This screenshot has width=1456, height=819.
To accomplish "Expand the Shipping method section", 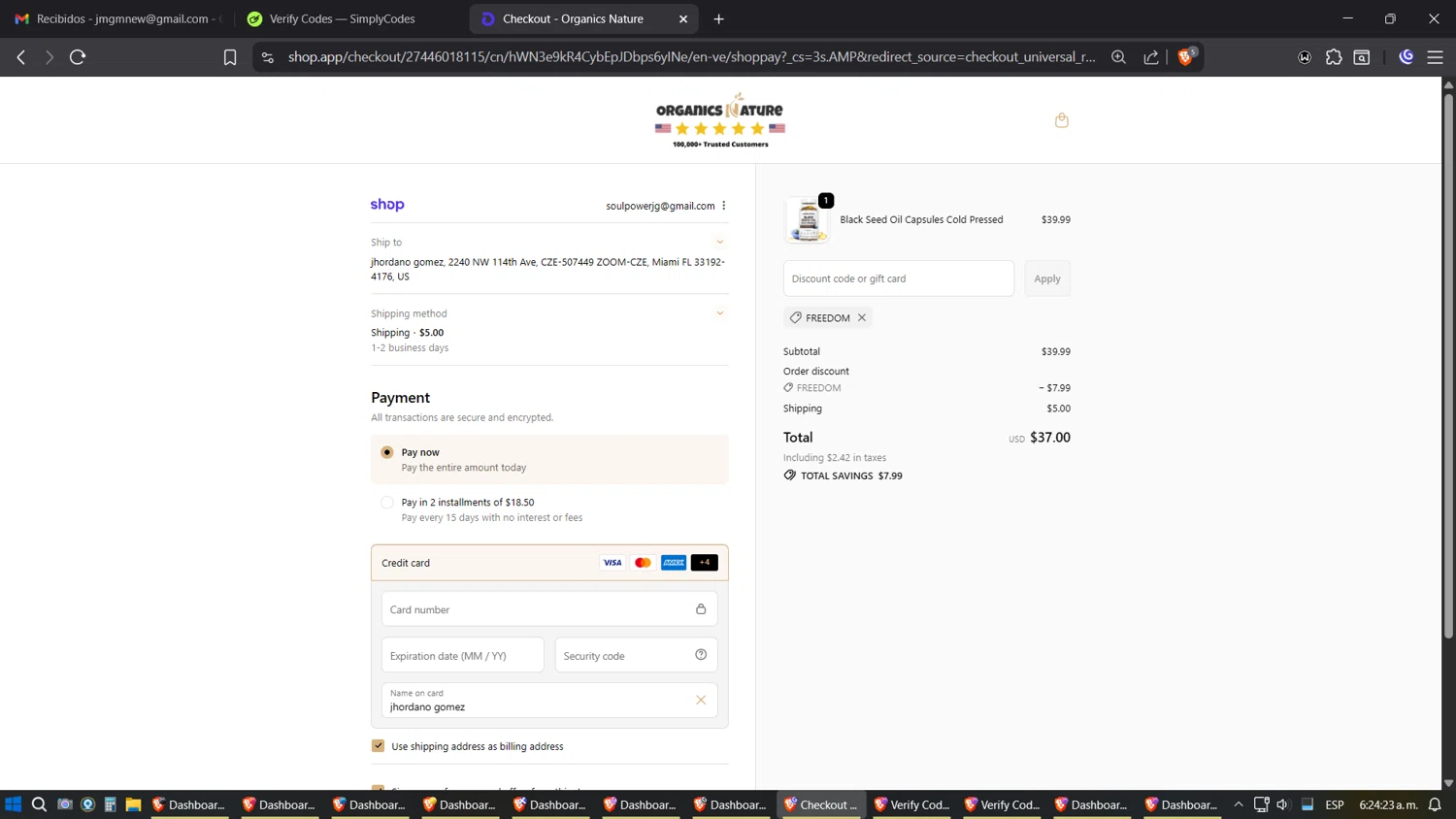I will (720, 313).
